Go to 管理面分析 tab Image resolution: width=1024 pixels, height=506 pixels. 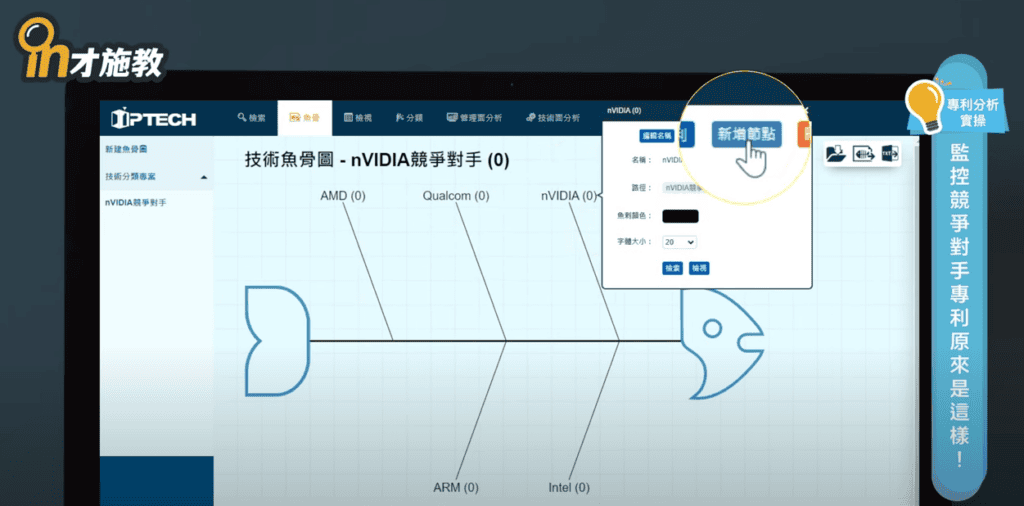(478, 118)
